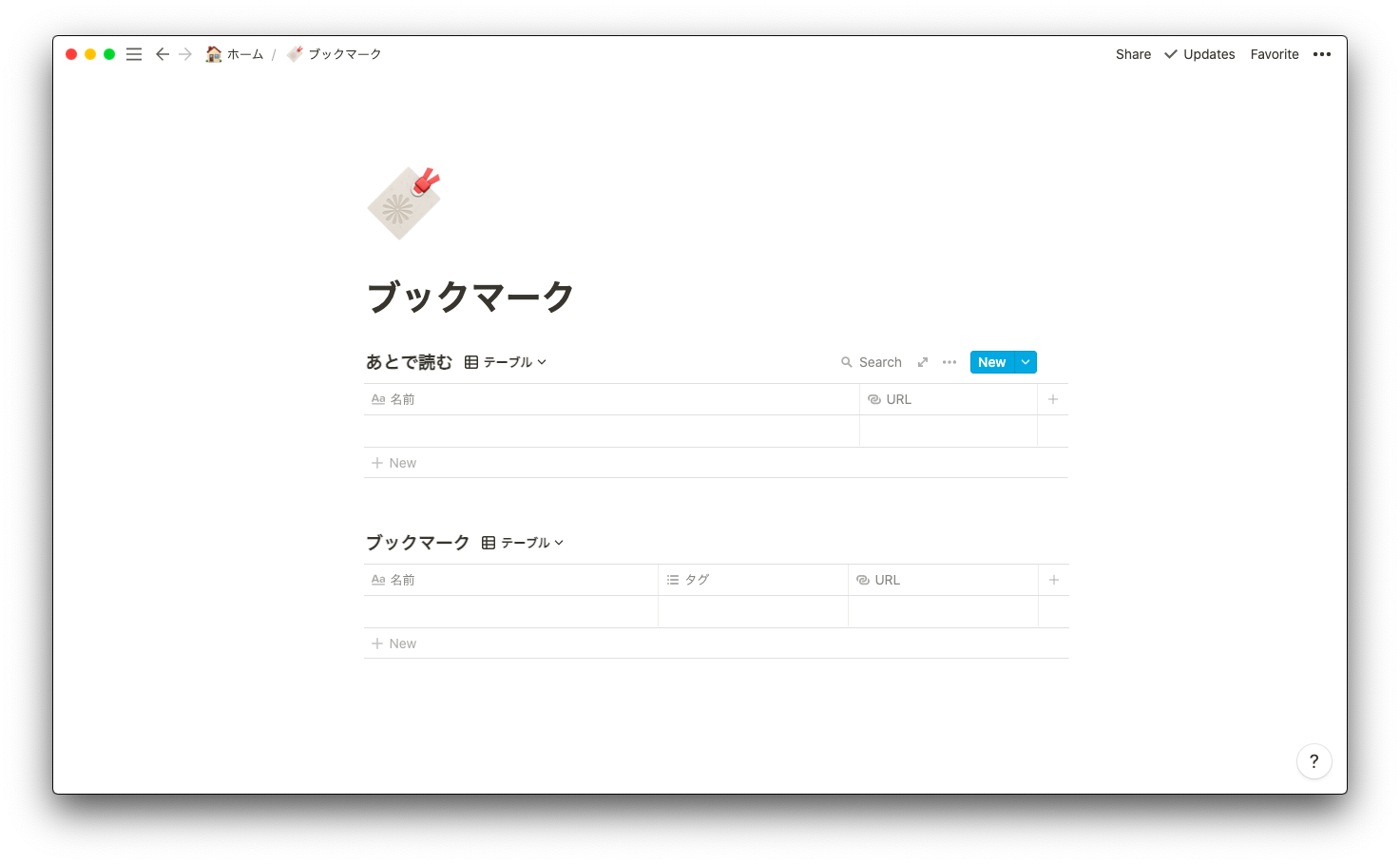Go back with the left arrow

tap(163, 54)
